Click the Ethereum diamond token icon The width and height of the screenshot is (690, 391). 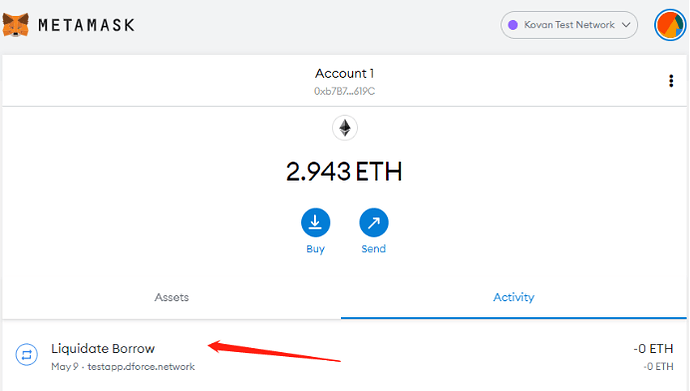345,128
